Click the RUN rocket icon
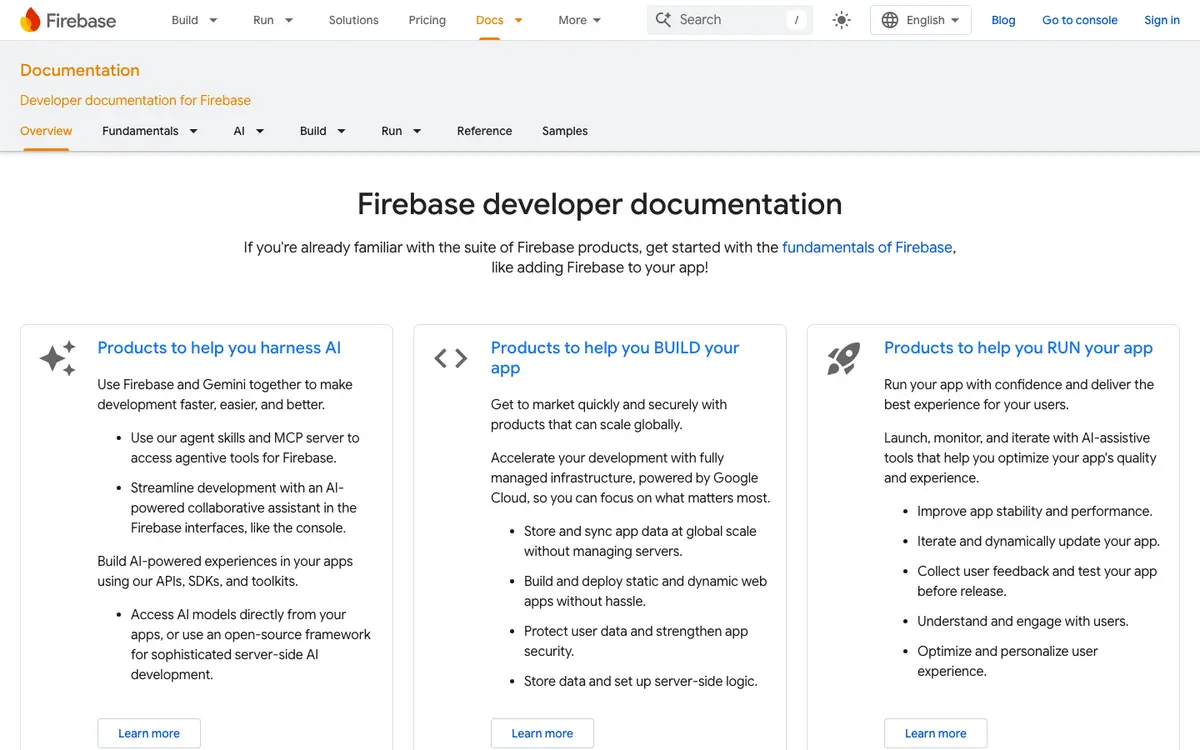Screen dimensions: 1200x750 point(844,358)
